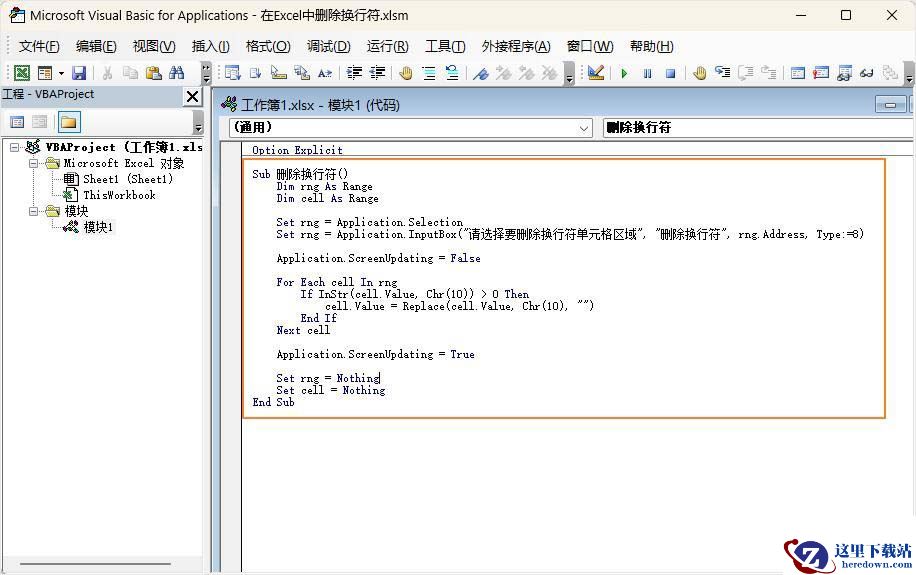Comment out the selected block
This screenshot has width=916, height=575.
pyautogui.click(x=429, y=72)
